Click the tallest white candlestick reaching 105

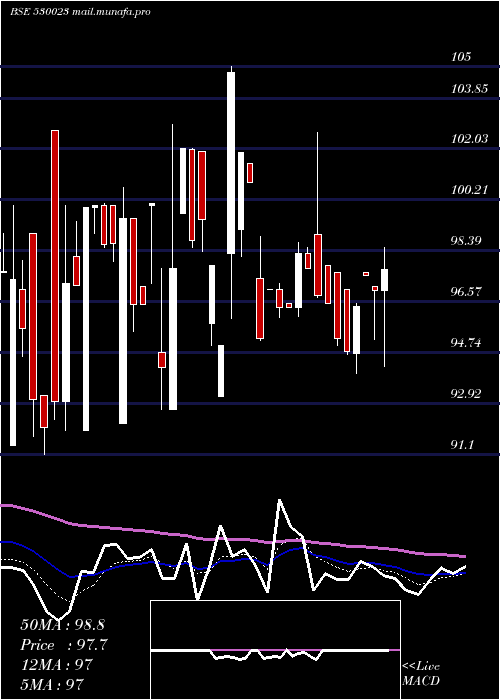[231, 163]
